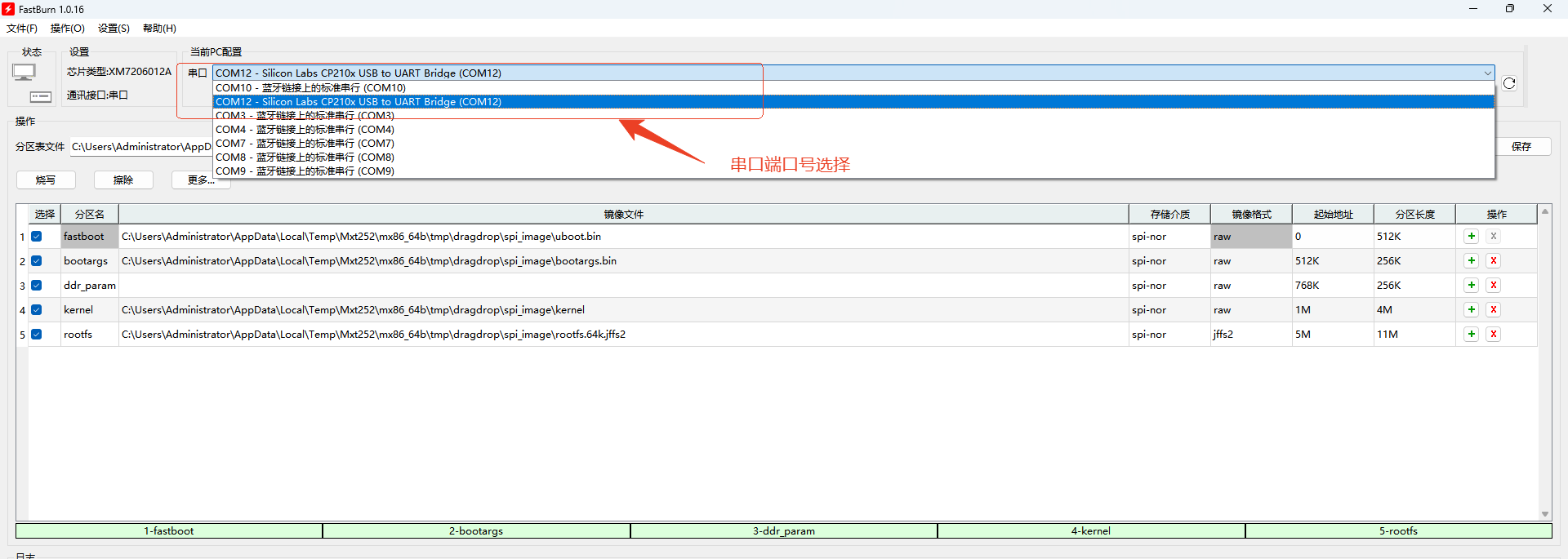
Task: Open the 文件(F) menu
Action: (x=22, y=29)
